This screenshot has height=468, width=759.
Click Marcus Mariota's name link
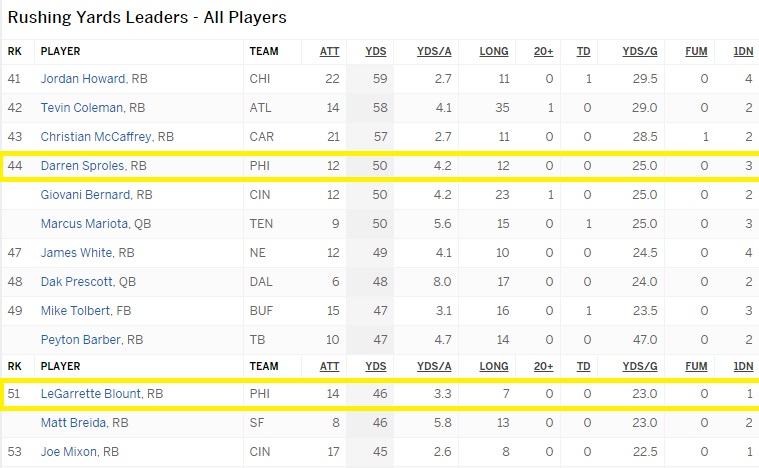83,224
